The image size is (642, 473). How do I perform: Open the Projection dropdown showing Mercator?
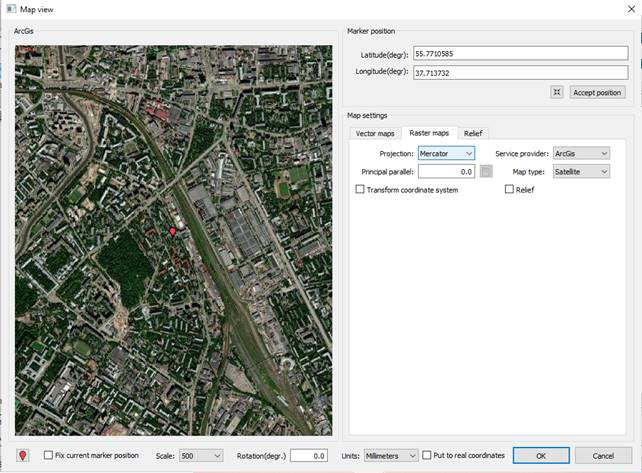[446, 153]
